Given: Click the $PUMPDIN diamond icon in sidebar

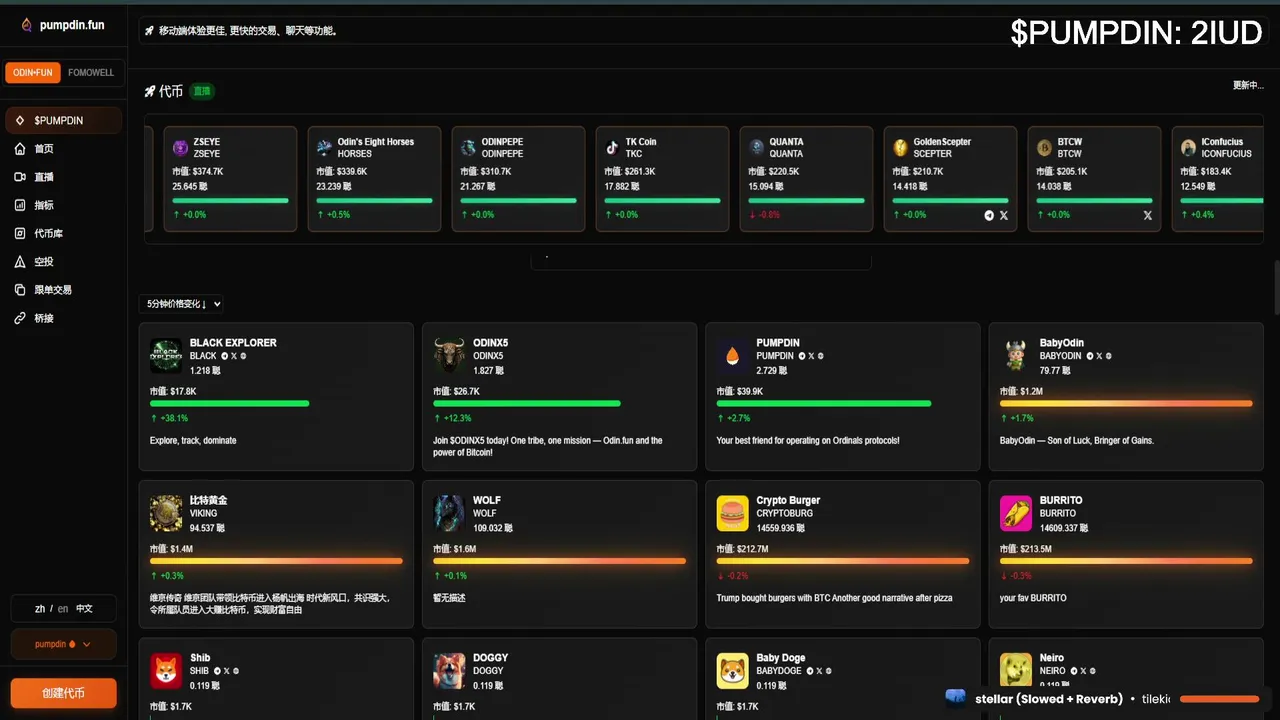Looking at the screenshot, I should click(x=20, y=120).
